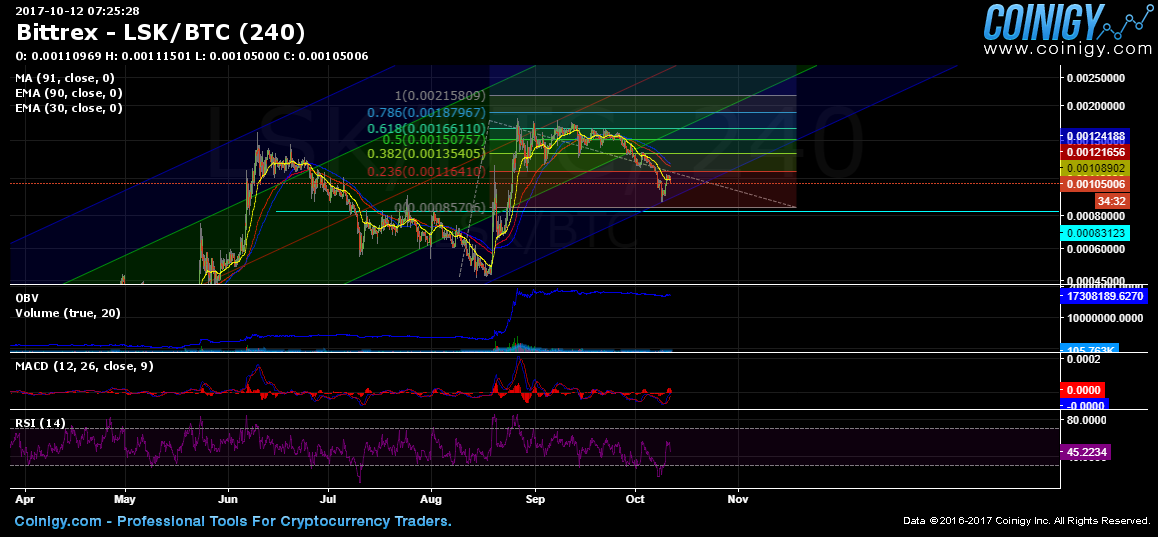Click the Fibonacci 0.618(0.00166110) level label
This screenshot has width=1158, height=537.
tap(426, 128)
